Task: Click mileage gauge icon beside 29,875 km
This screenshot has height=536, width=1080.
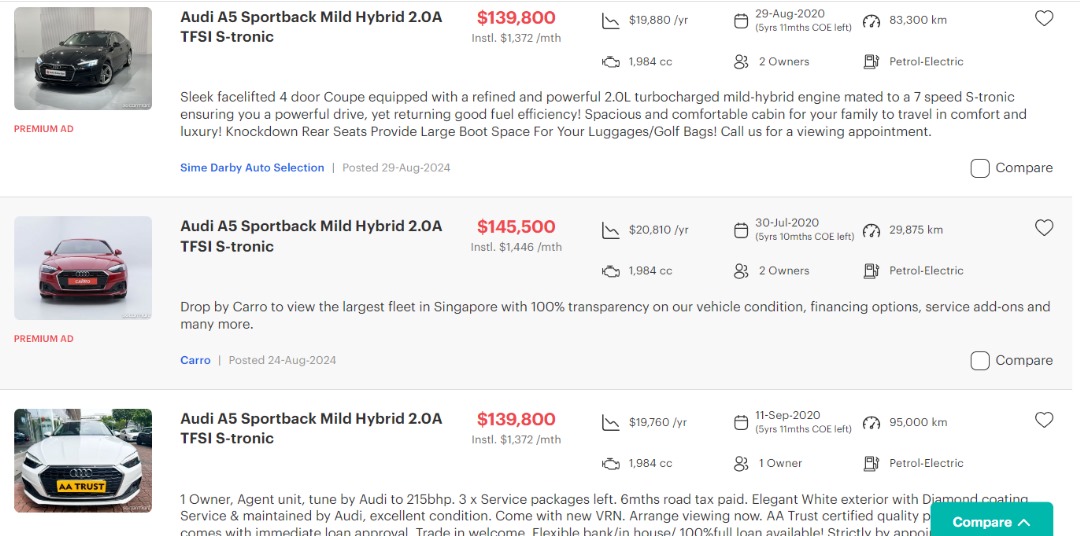Action: coord(872,230)
